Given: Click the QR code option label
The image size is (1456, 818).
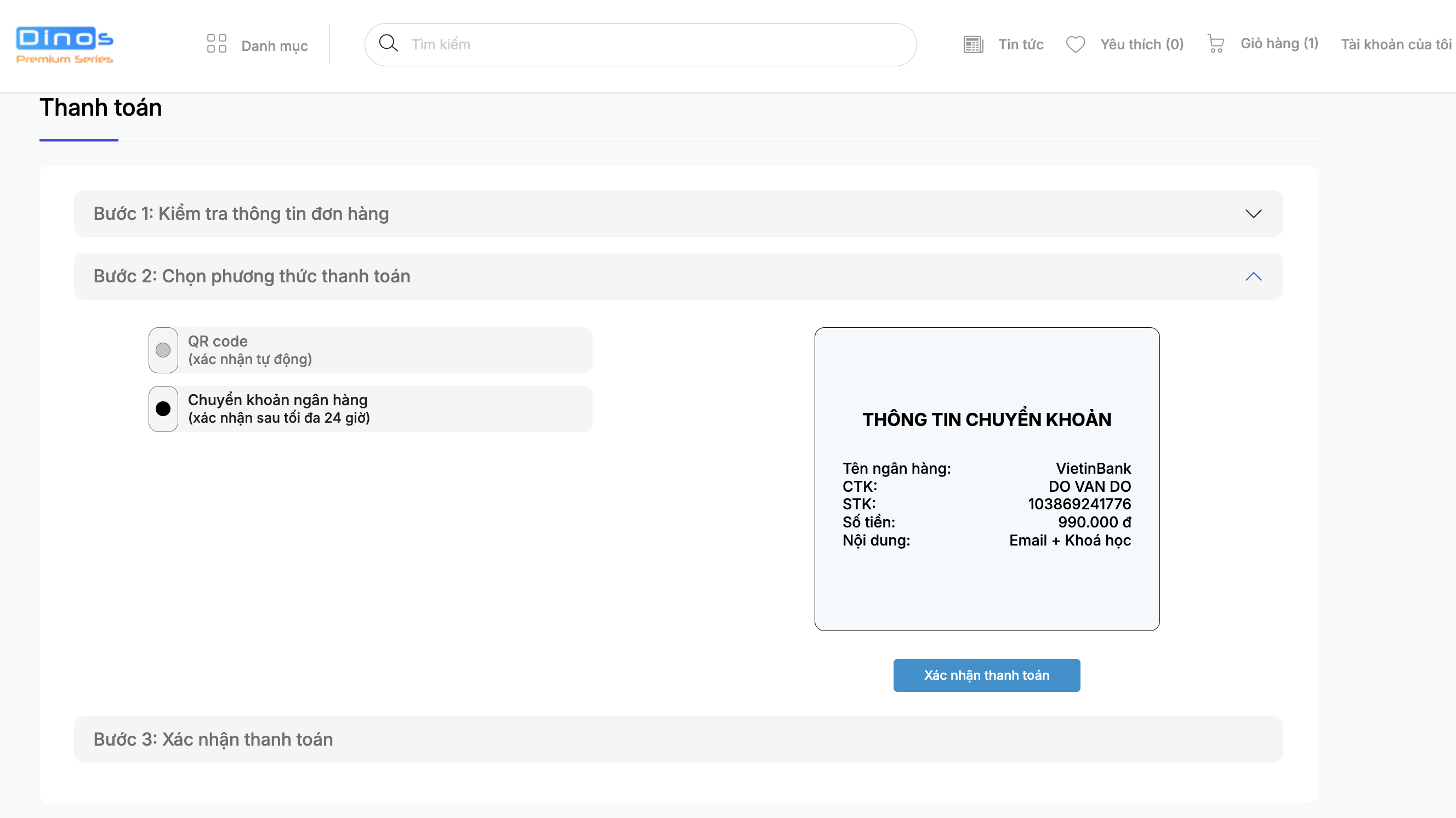Looking at the screenshot, I should [x=249, y=350].
